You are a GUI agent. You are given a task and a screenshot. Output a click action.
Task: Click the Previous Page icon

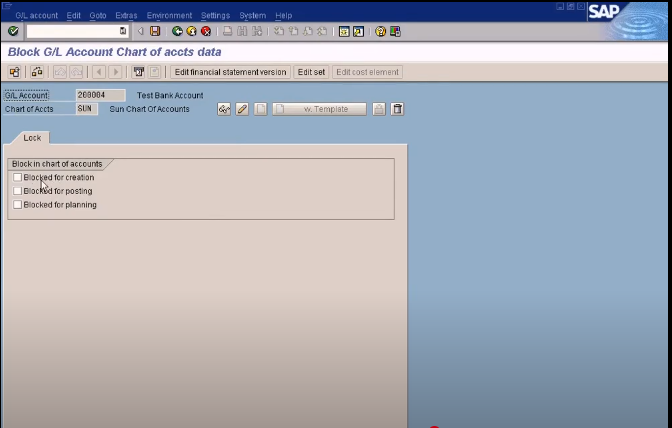click(294, 31)
